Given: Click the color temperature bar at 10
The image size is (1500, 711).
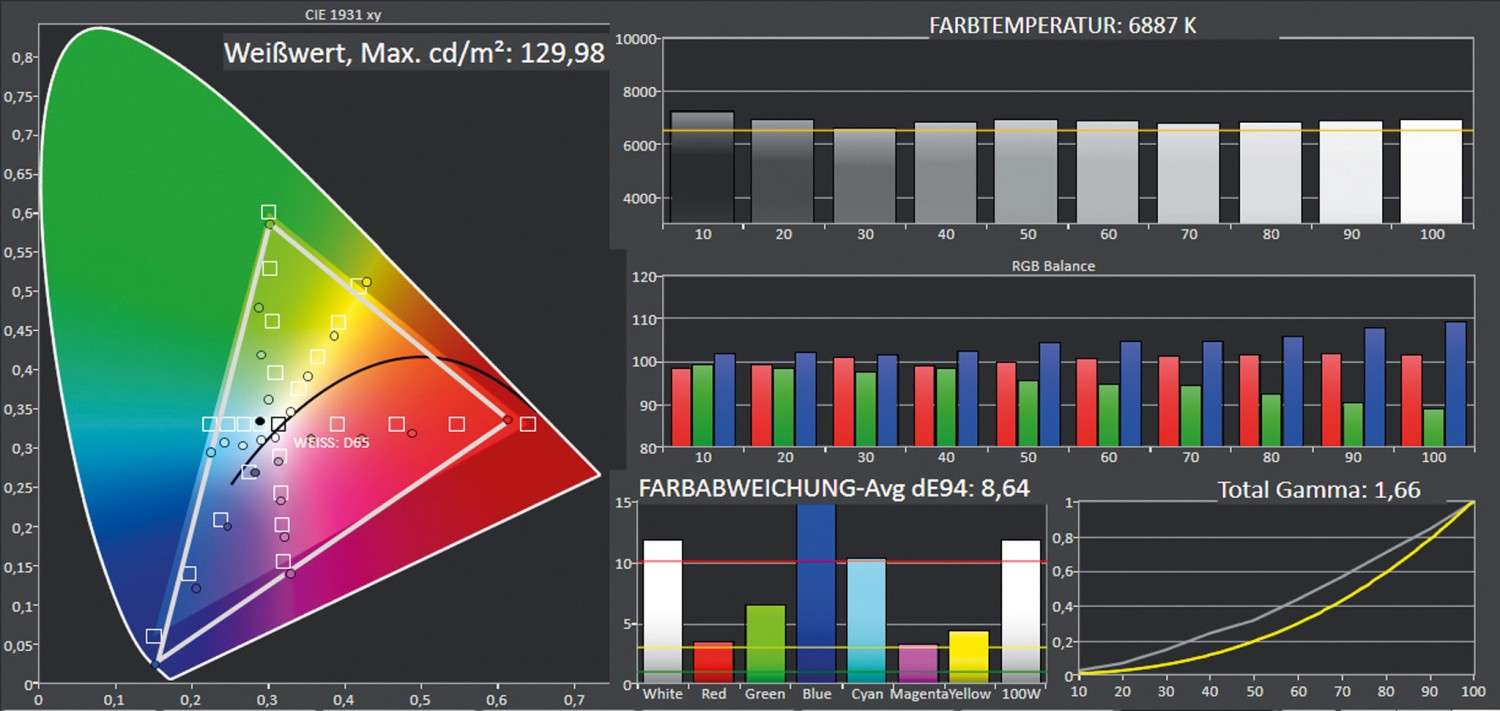Looking at the screenshot, I should point(703,167).
